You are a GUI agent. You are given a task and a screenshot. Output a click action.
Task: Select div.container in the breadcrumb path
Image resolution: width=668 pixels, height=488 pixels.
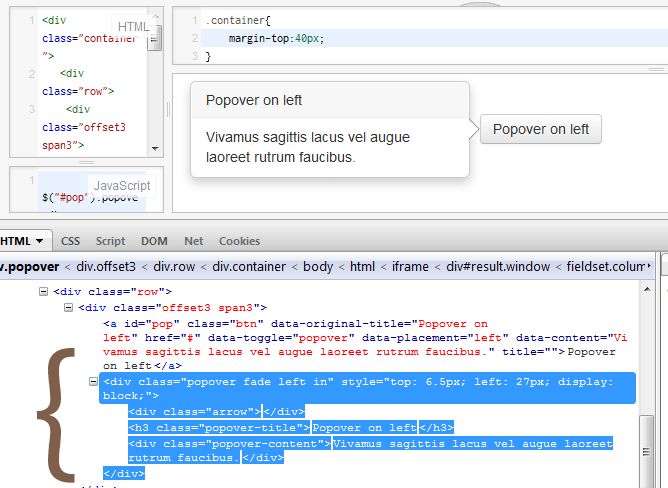pyautogui.click(x=249, y=267)
